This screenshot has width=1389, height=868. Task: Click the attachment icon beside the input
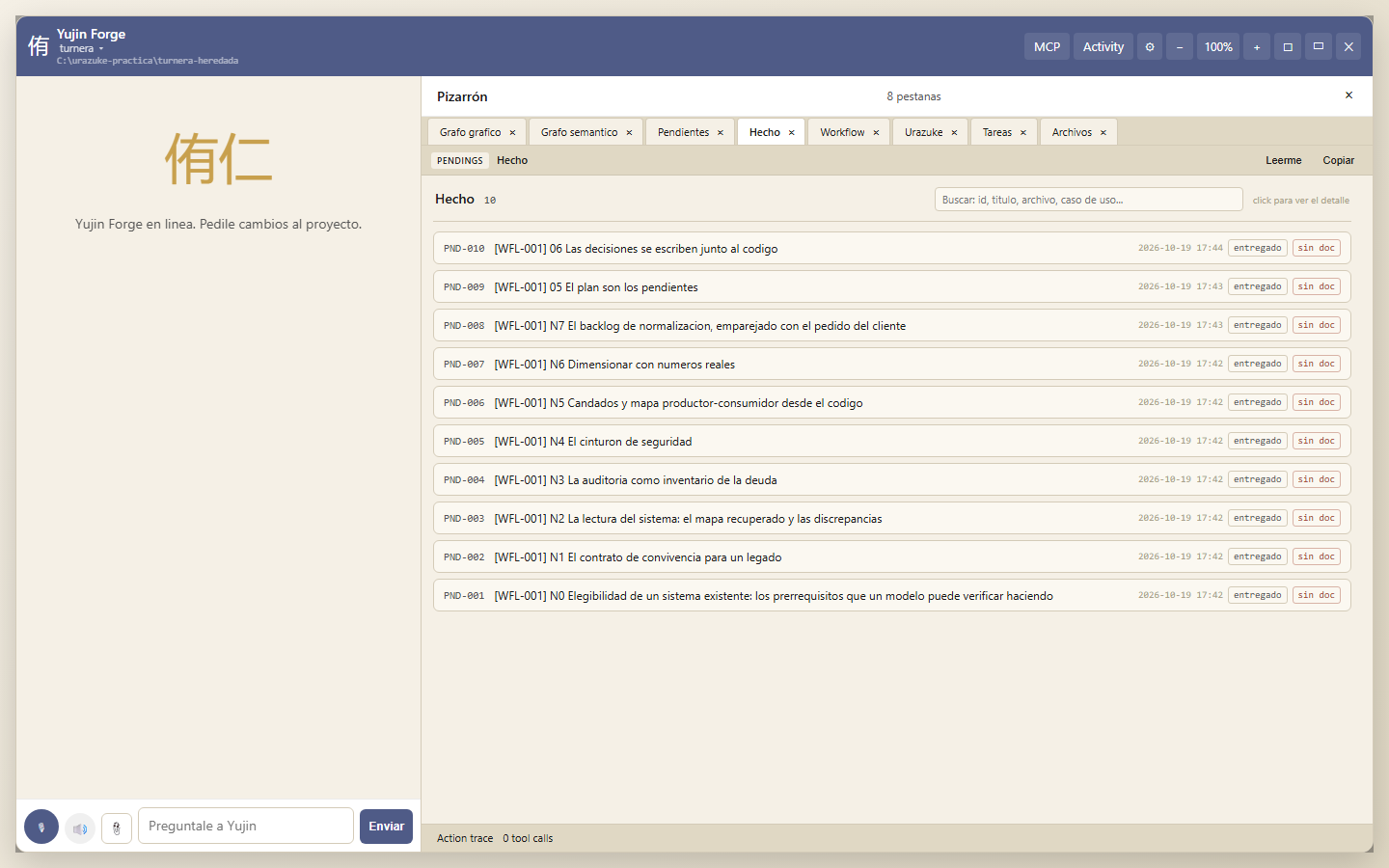[117, 827]
